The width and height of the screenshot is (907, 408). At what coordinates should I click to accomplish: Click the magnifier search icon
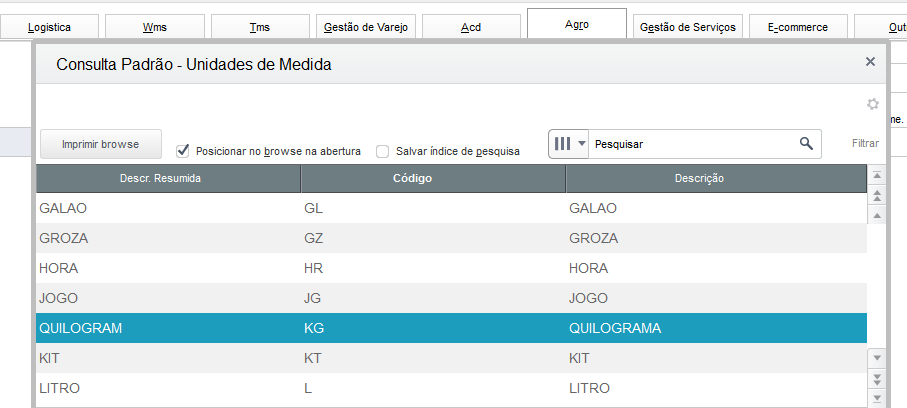pyautogui.click(x=806, y=144)
